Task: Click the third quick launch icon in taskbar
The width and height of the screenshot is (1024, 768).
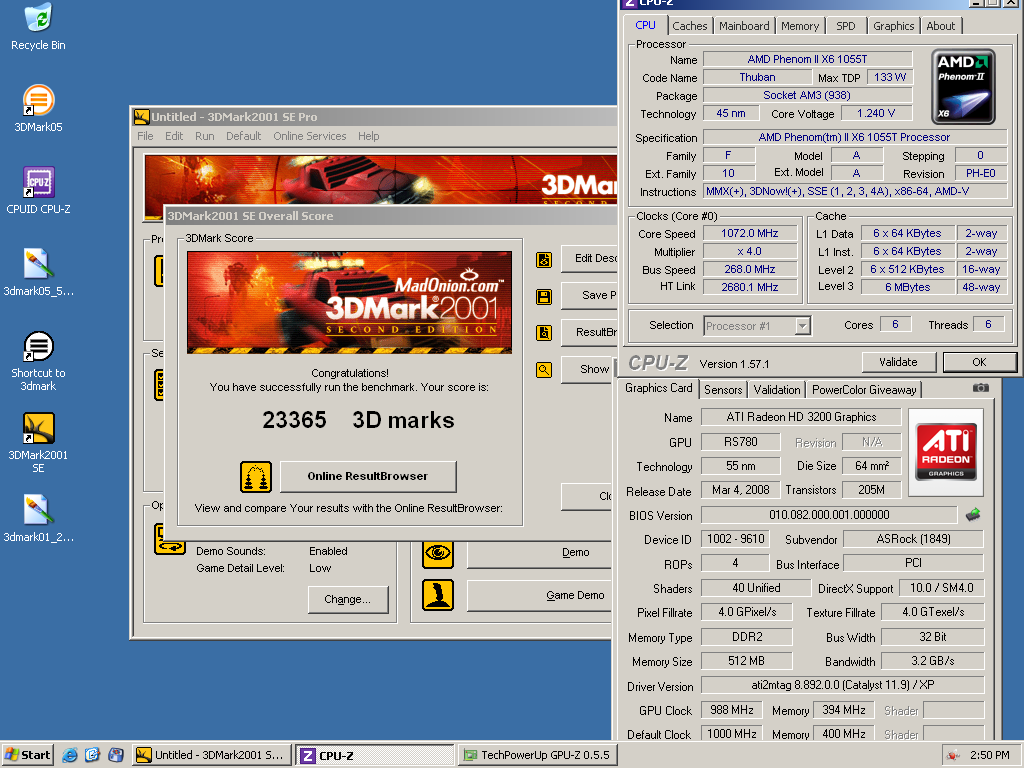Action: [116, 756]
